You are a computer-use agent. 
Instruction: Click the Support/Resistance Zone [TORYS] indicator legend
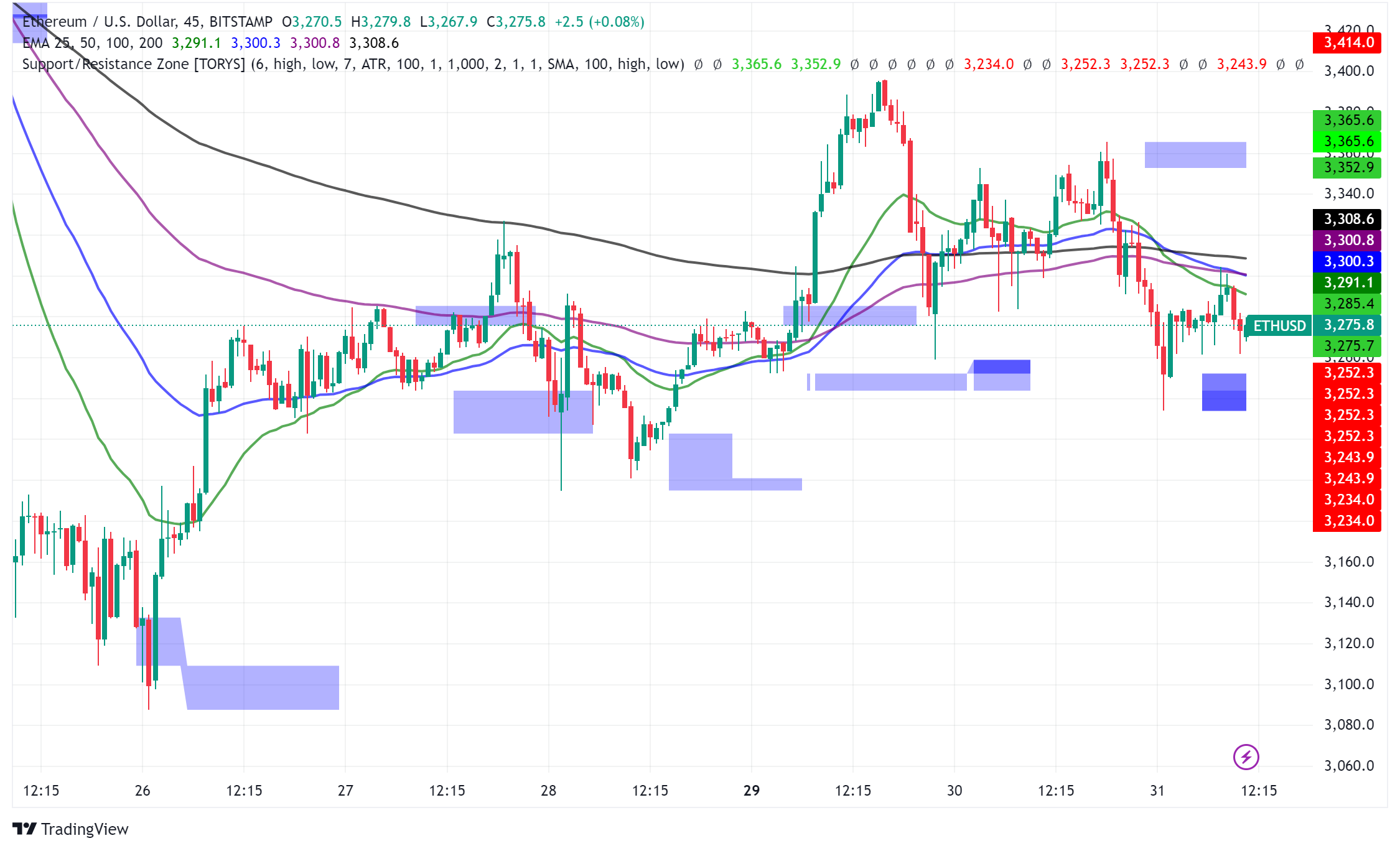click(353, 64)
